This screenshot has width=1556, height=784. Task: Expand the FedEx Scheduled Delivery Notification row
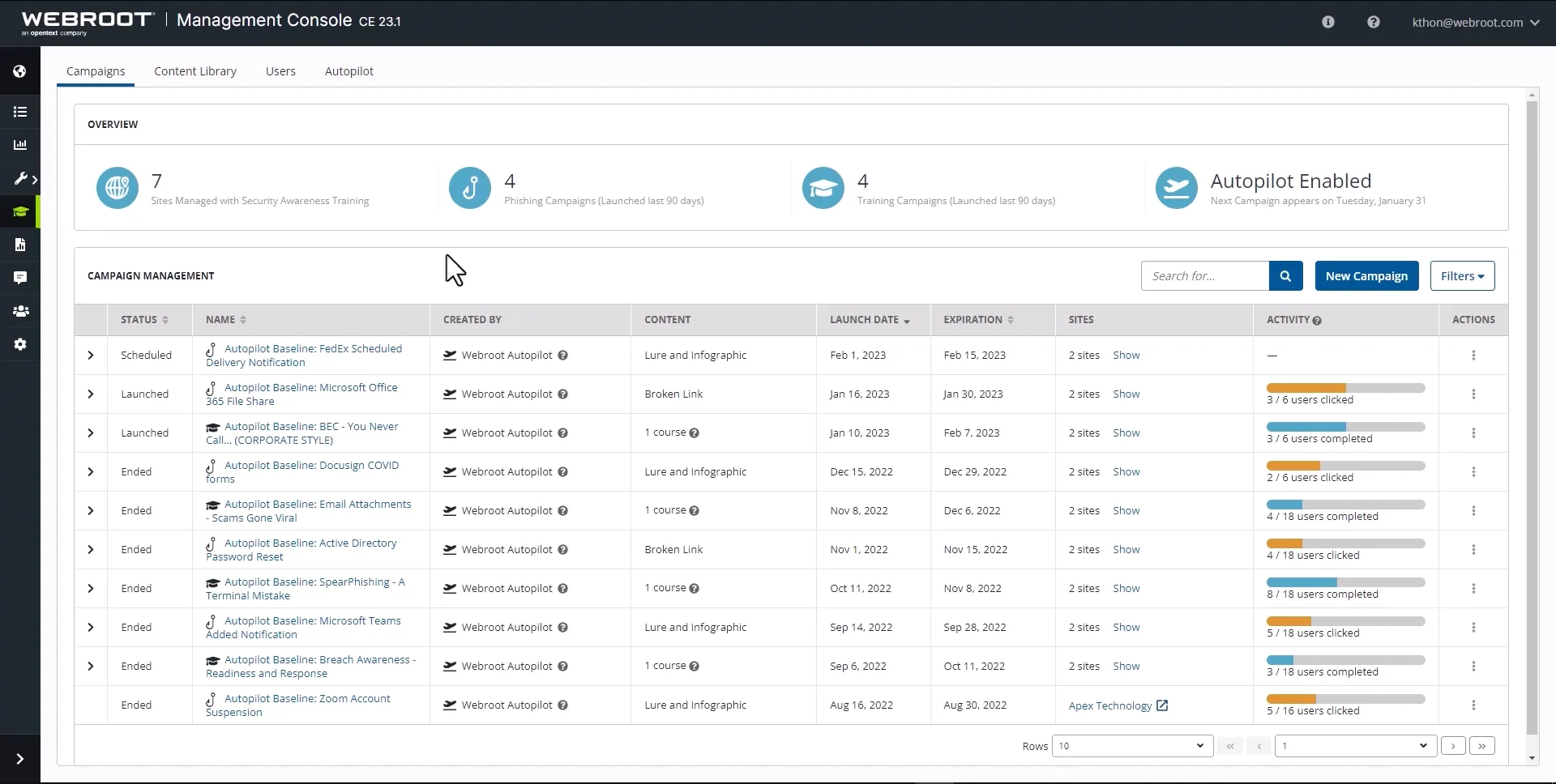coord(91,355)
